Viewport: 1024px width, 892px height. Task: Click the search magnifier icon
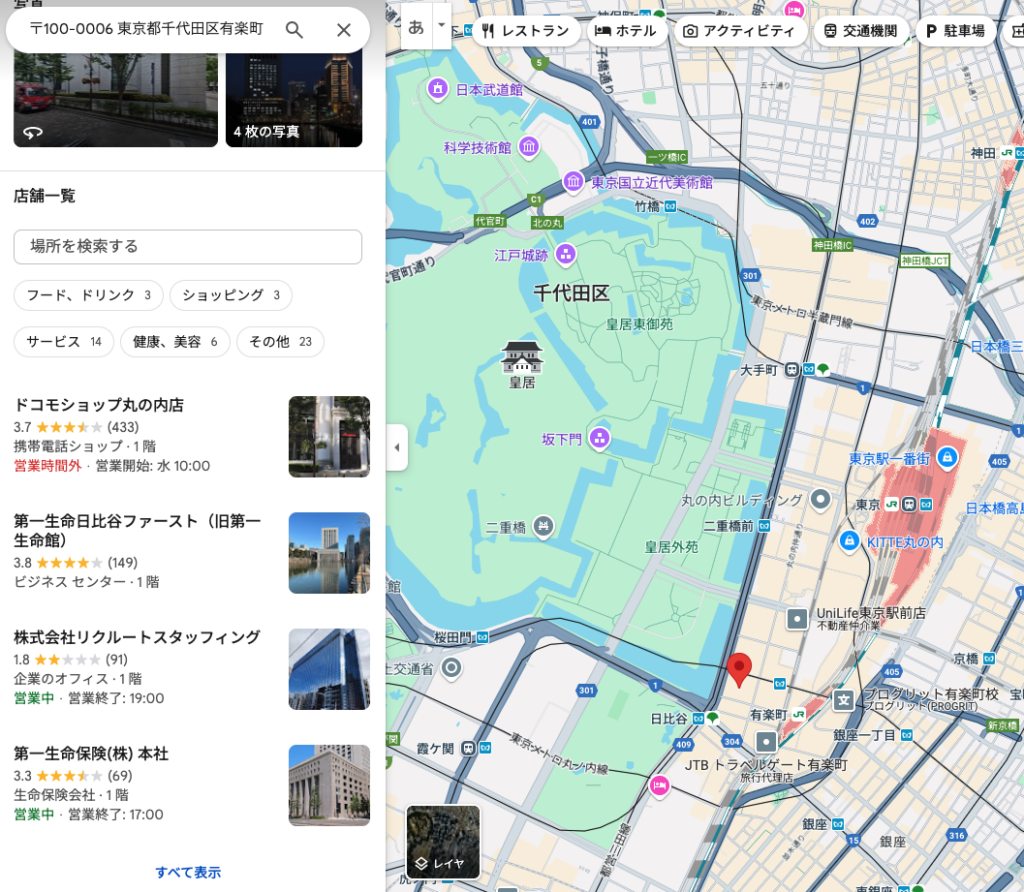coord(295,30)
